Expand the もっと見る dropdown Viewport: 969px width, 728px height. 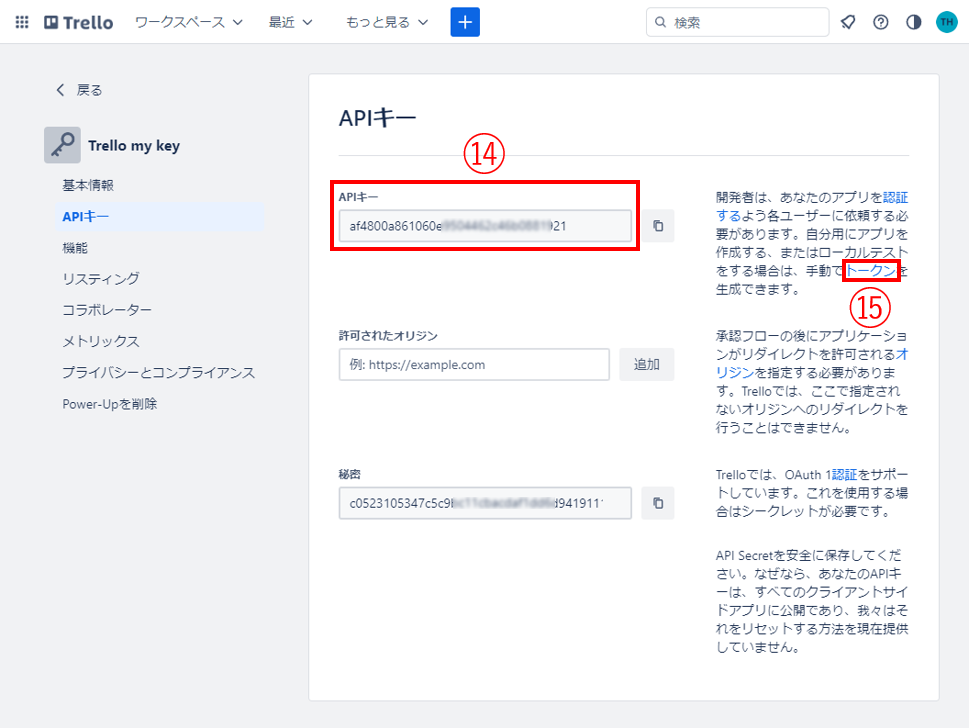(386, 22)
